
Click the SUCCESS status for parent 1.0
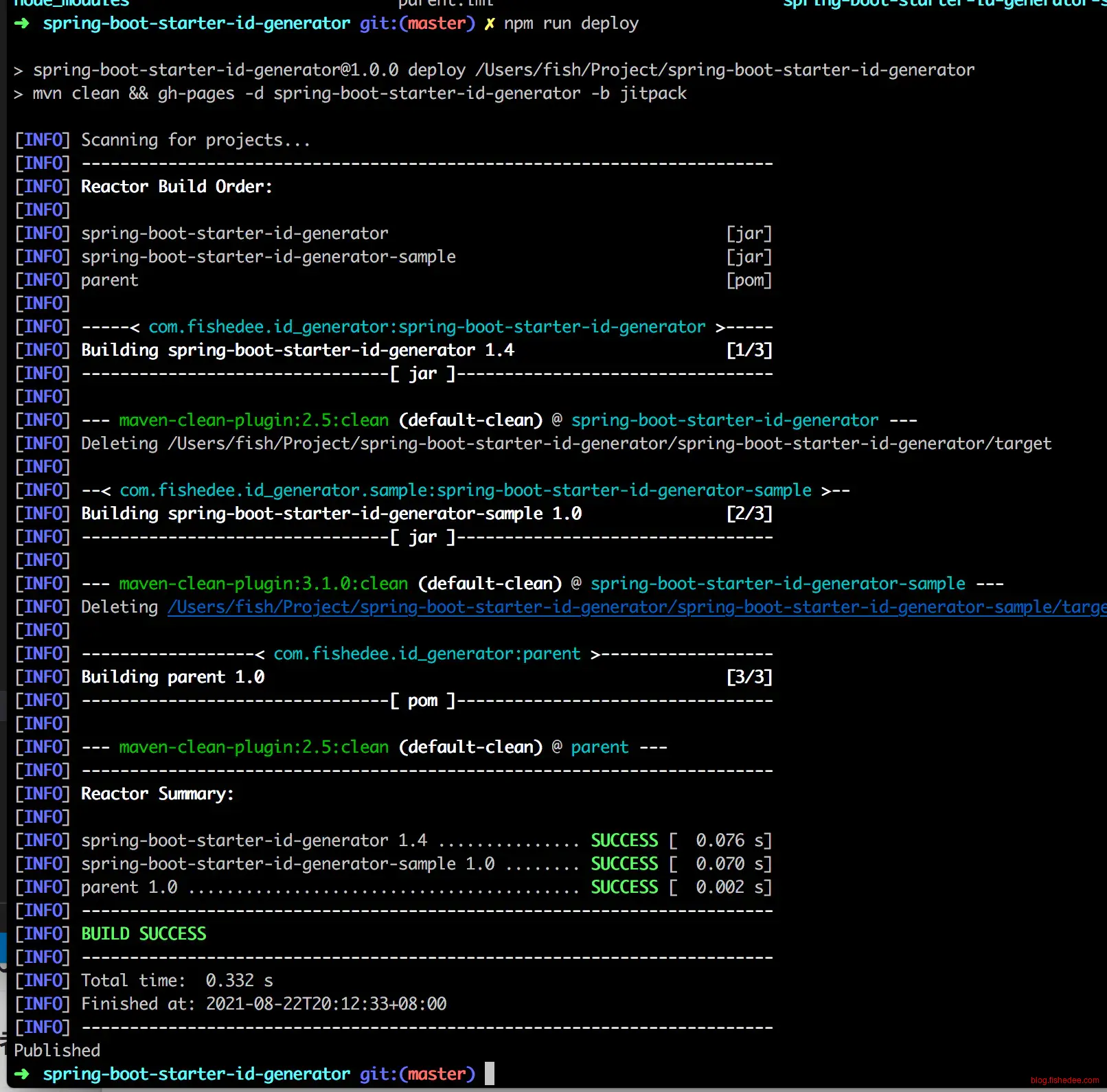click(x=624, y=887)
